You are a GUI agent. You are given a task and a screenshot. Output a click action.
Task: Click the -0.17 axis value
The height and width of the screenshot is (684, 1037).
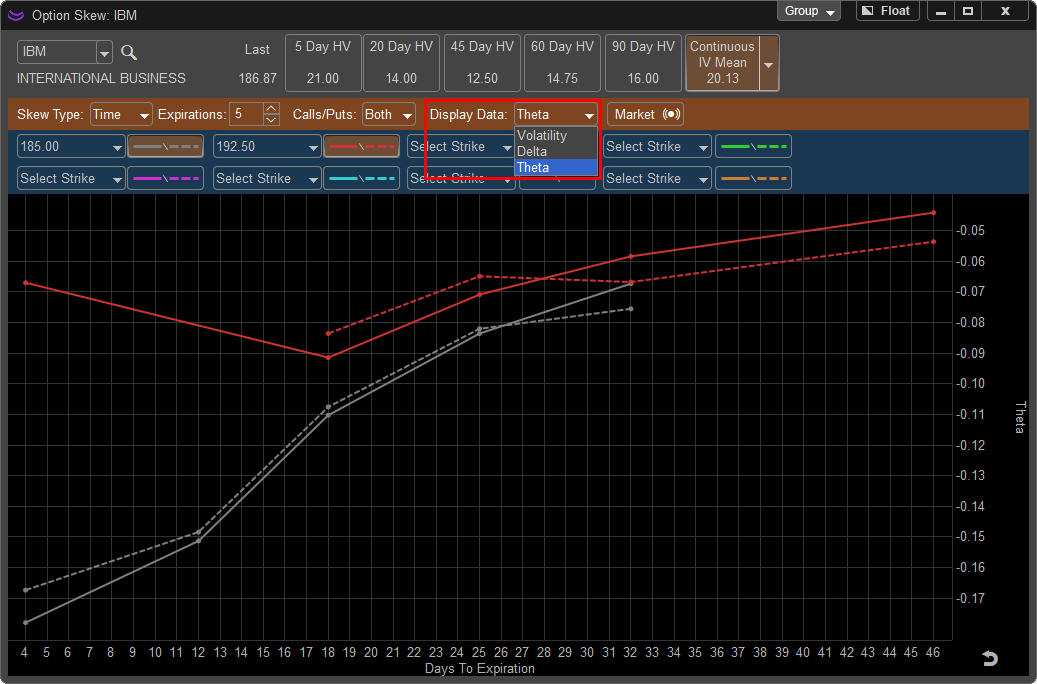[x=970, y=598]
